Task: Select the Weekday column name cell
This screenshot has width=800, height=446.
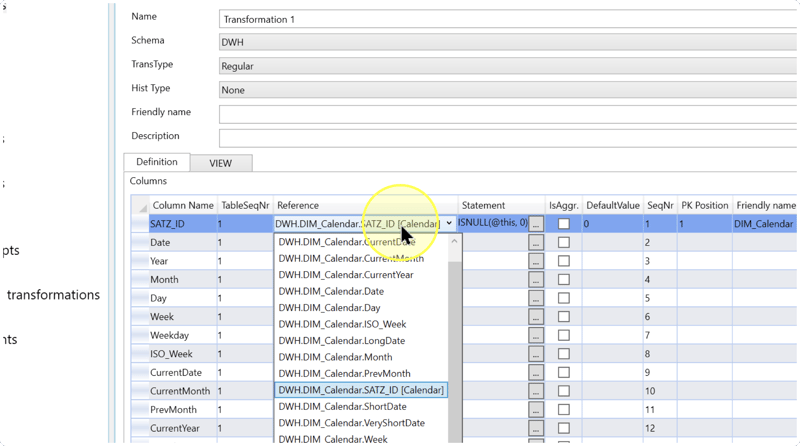Action: point(183,335)
